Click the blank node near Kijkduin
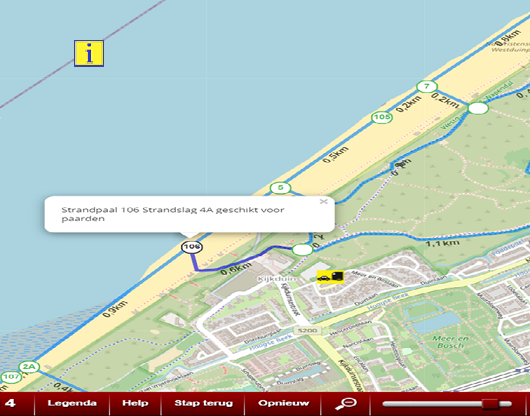Screen dimensions: 530x416 [303, 250]
